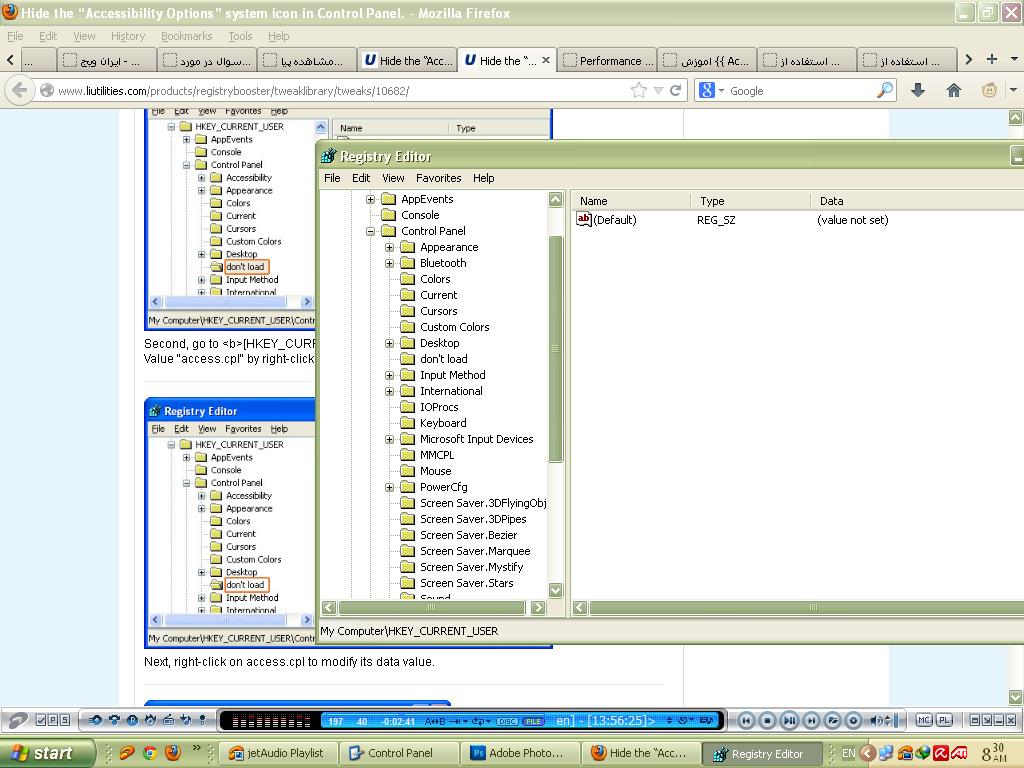Click the registry tree vertical scrollbar thumb
1024x768 pixels.
click(x=556, y=349)
